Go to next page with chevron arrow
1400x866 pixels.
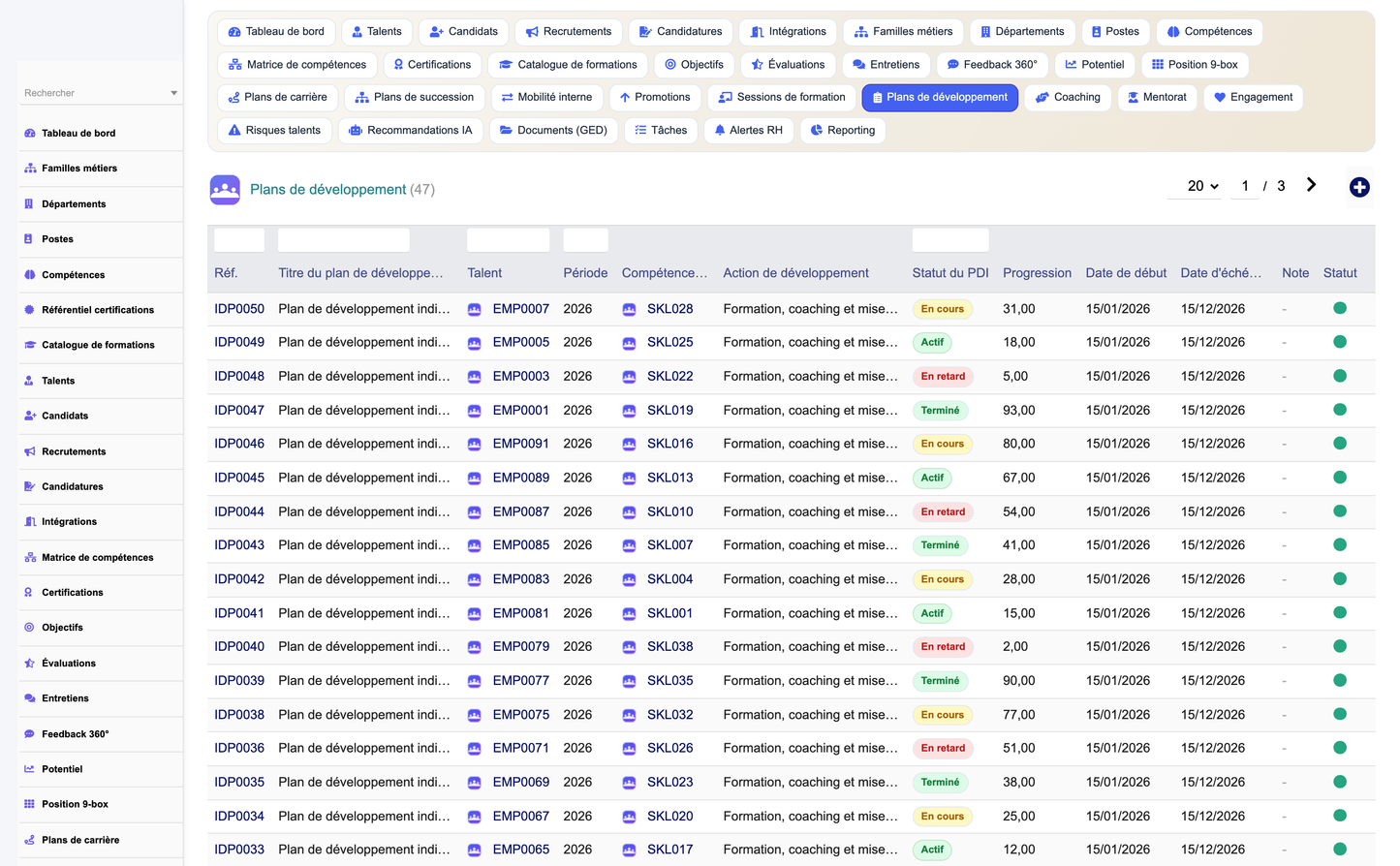[1311, 185]
